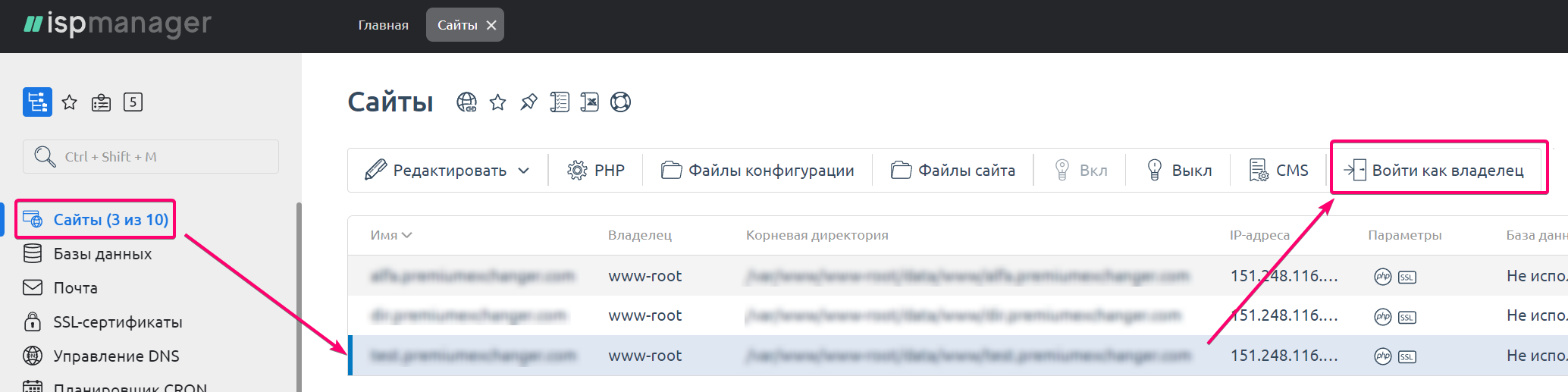Image resolution: width=1568 pixels, height=392 pixels.
Task: Click the Excel export icon beside Сайты heading
Action: (589, 102)
